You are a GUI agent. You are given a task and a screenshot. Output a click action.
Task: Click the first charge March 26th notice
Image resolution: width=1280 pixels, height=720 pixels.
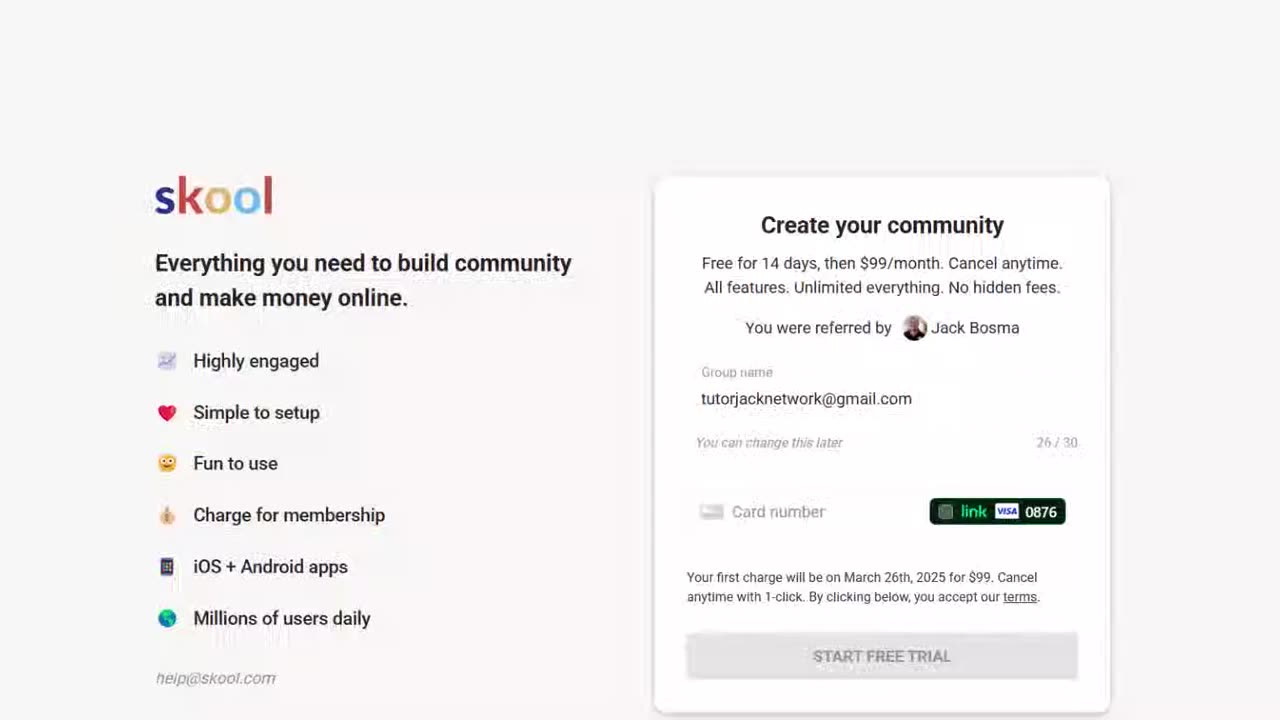(864, 587)
